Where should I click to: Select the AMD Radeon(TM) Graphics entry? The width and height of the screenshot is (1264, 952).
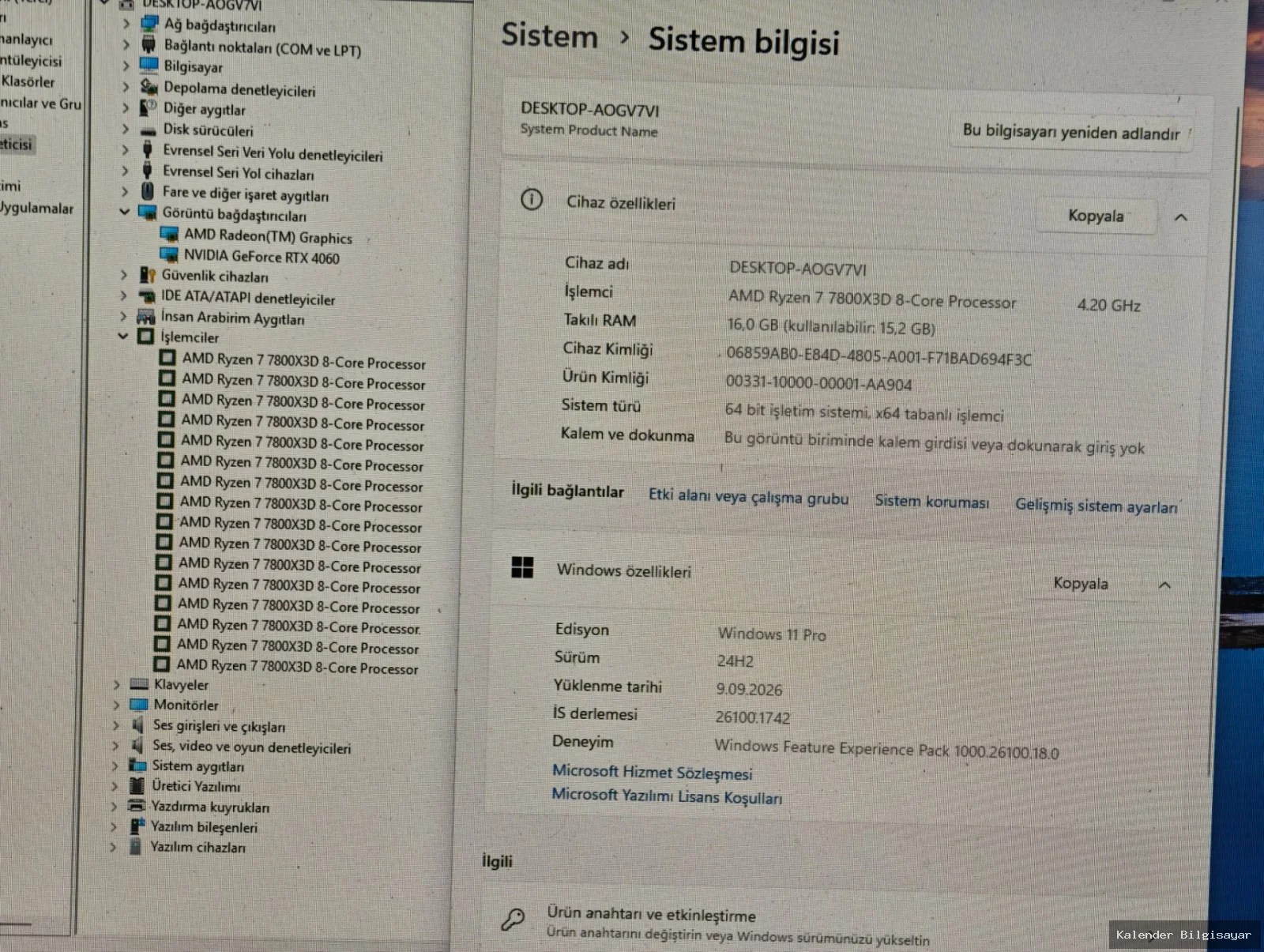tap(269, 236)
